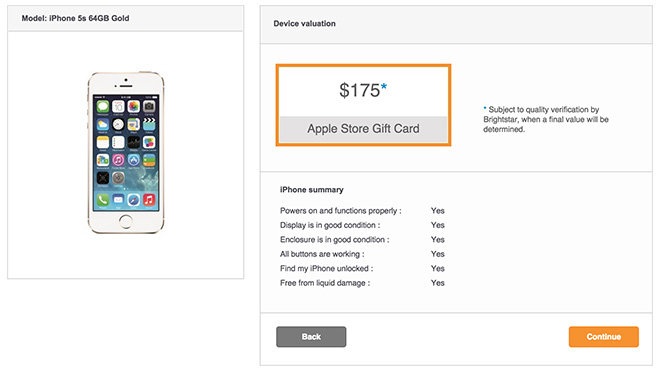Go back with the Back button
660x371 pixels.
(x=311, y=337)
